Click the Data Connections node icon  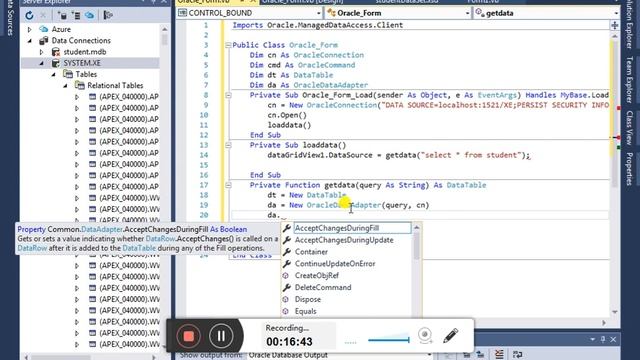coord(44,40)
